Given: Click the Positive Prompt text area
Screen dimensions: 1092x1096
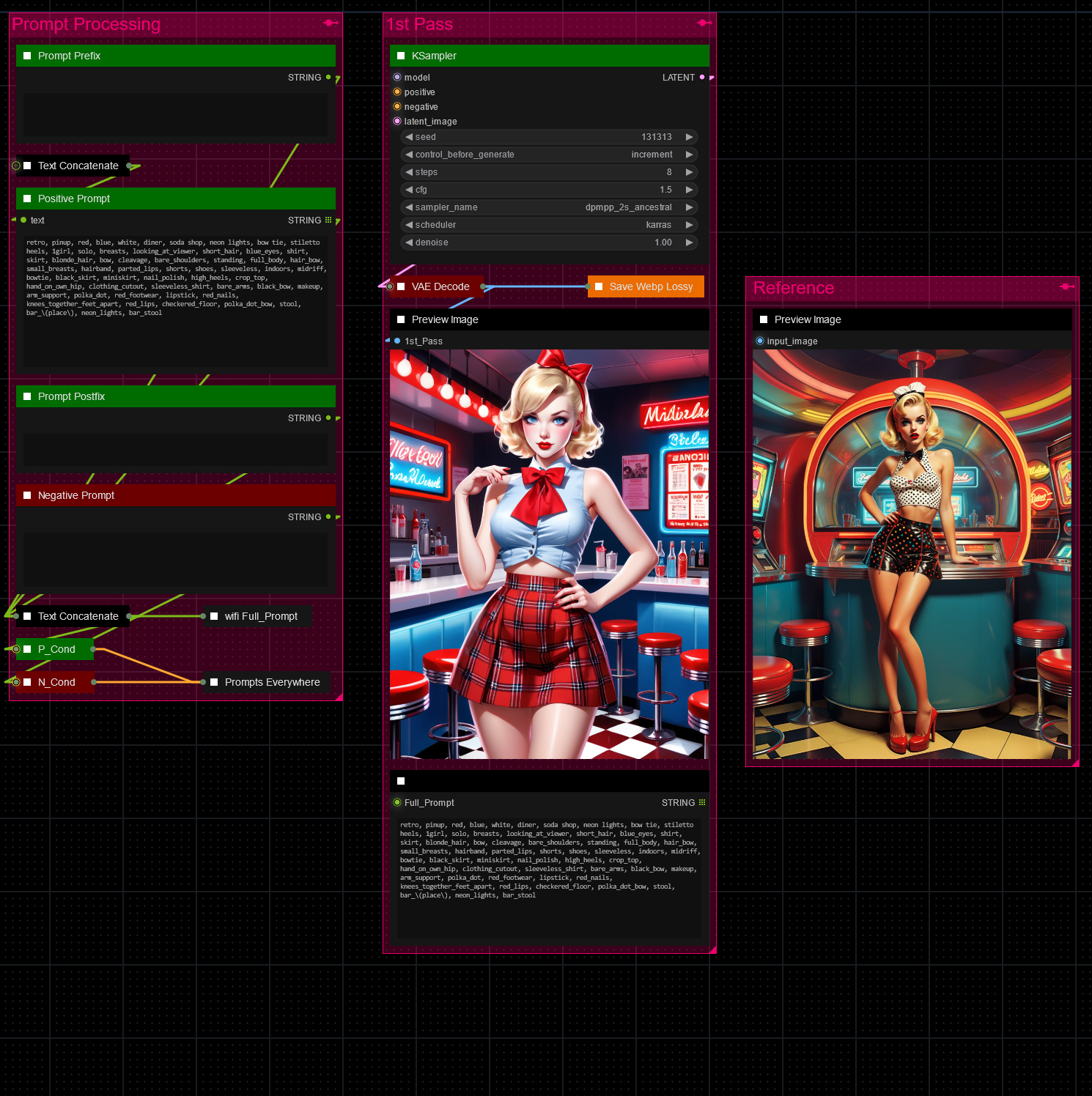Looking at the screenshot, I should tap(176, 300).
